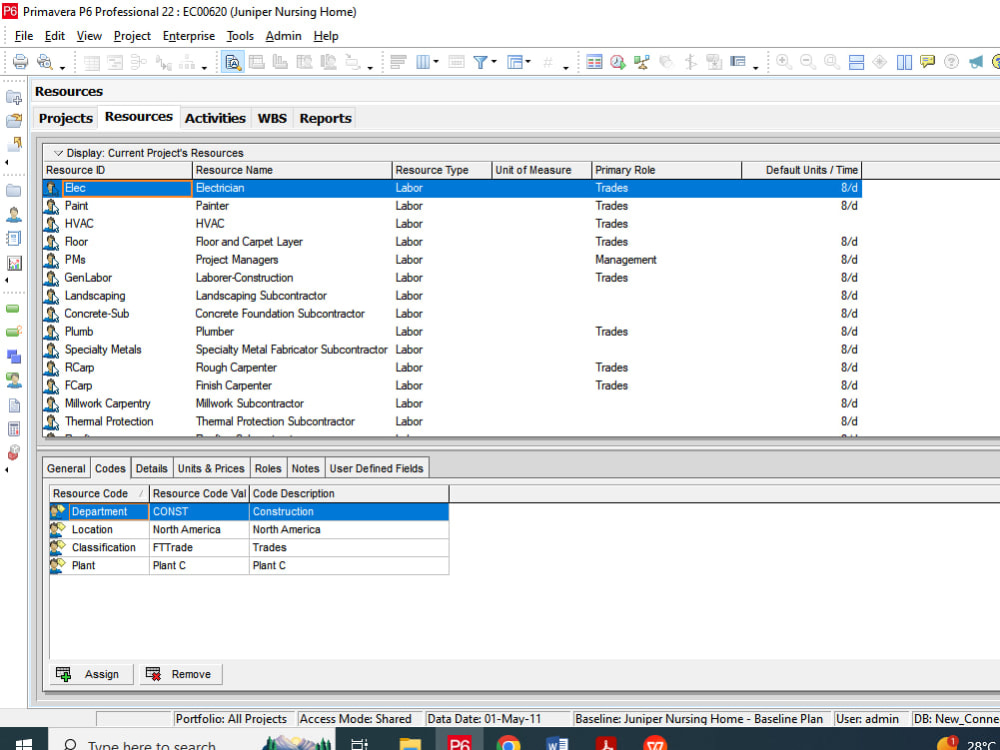Open the Project menu
1000x750 pixels.
(132, 36)
